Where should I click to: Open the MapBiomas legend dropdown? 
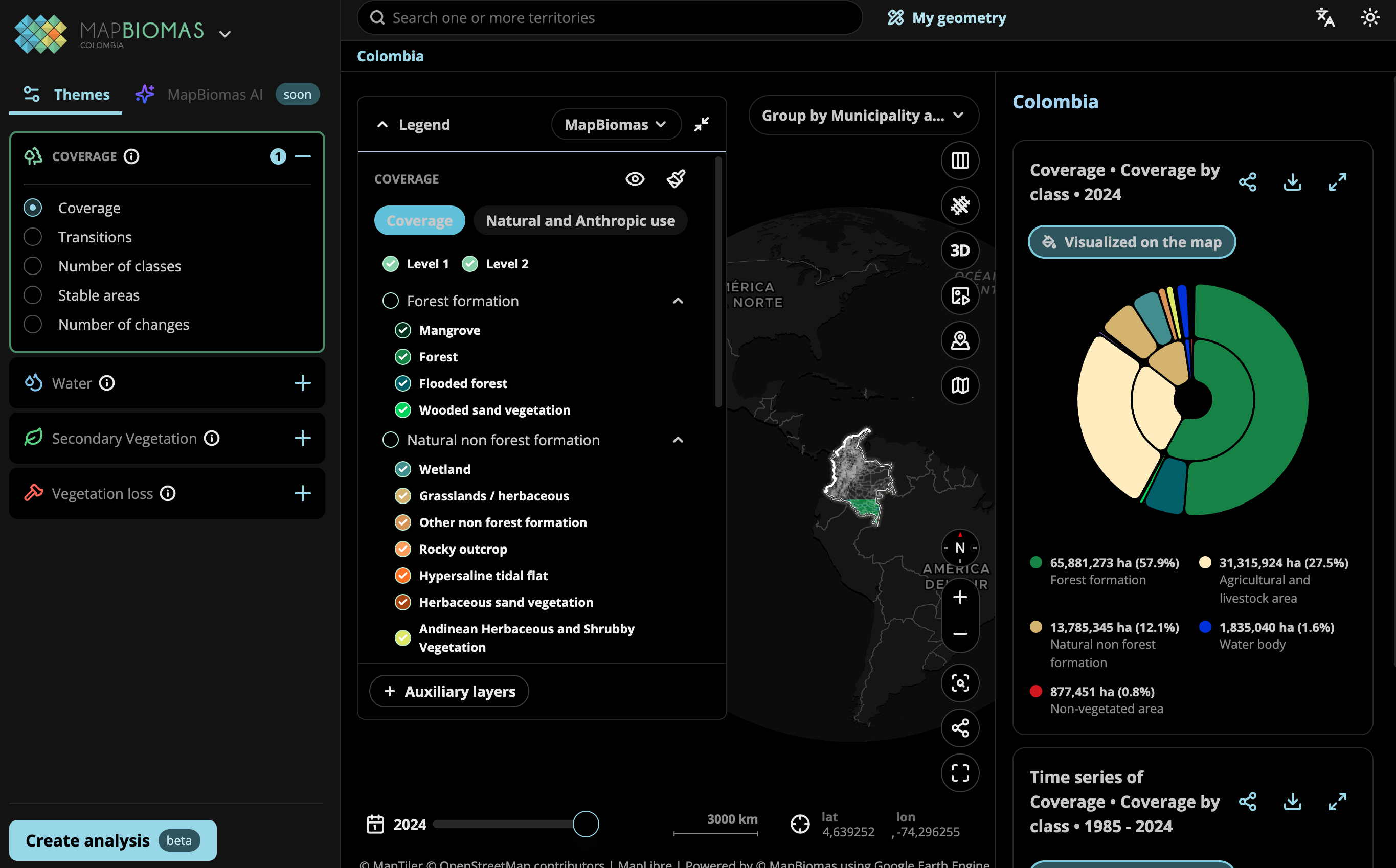pos(616,125)
